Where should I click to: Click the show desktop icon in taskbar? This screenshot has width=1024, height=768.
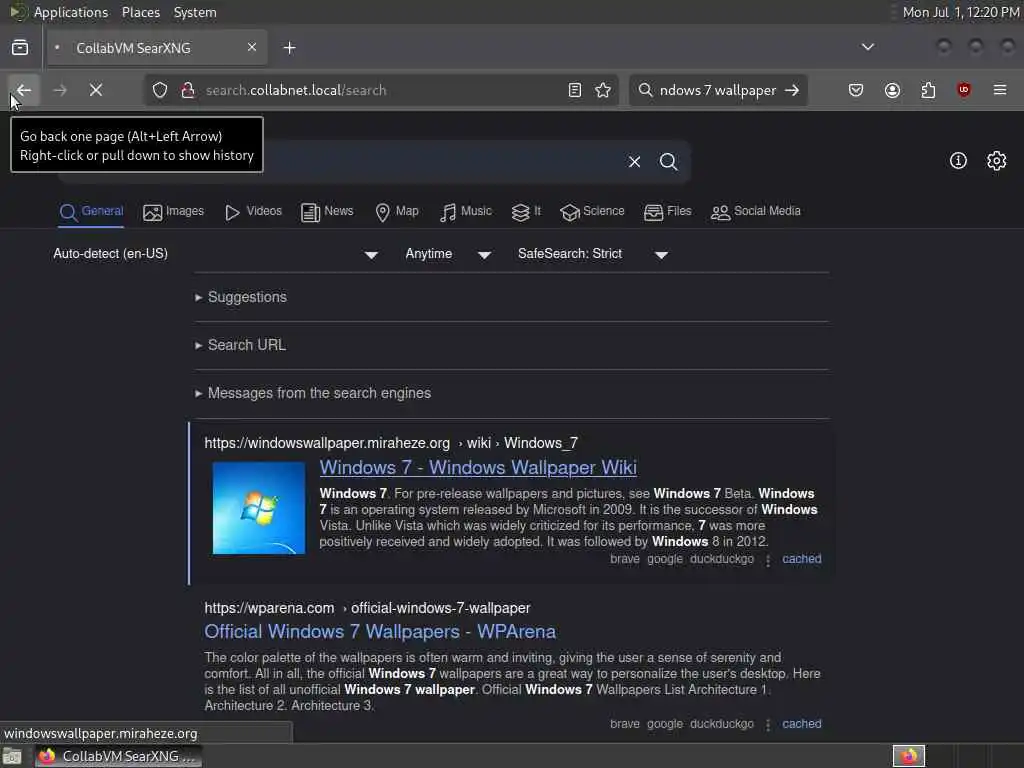click(x=12, y=757)
